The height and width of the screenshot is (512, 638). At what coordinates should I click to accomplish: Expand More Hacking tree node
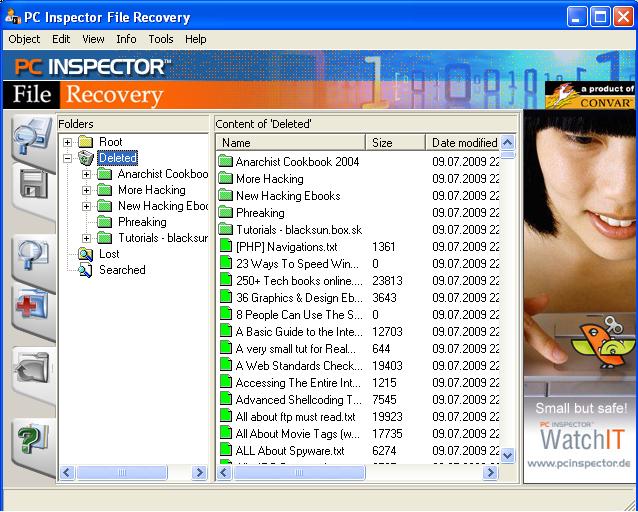pyautogui.click(x=86, y=190)
